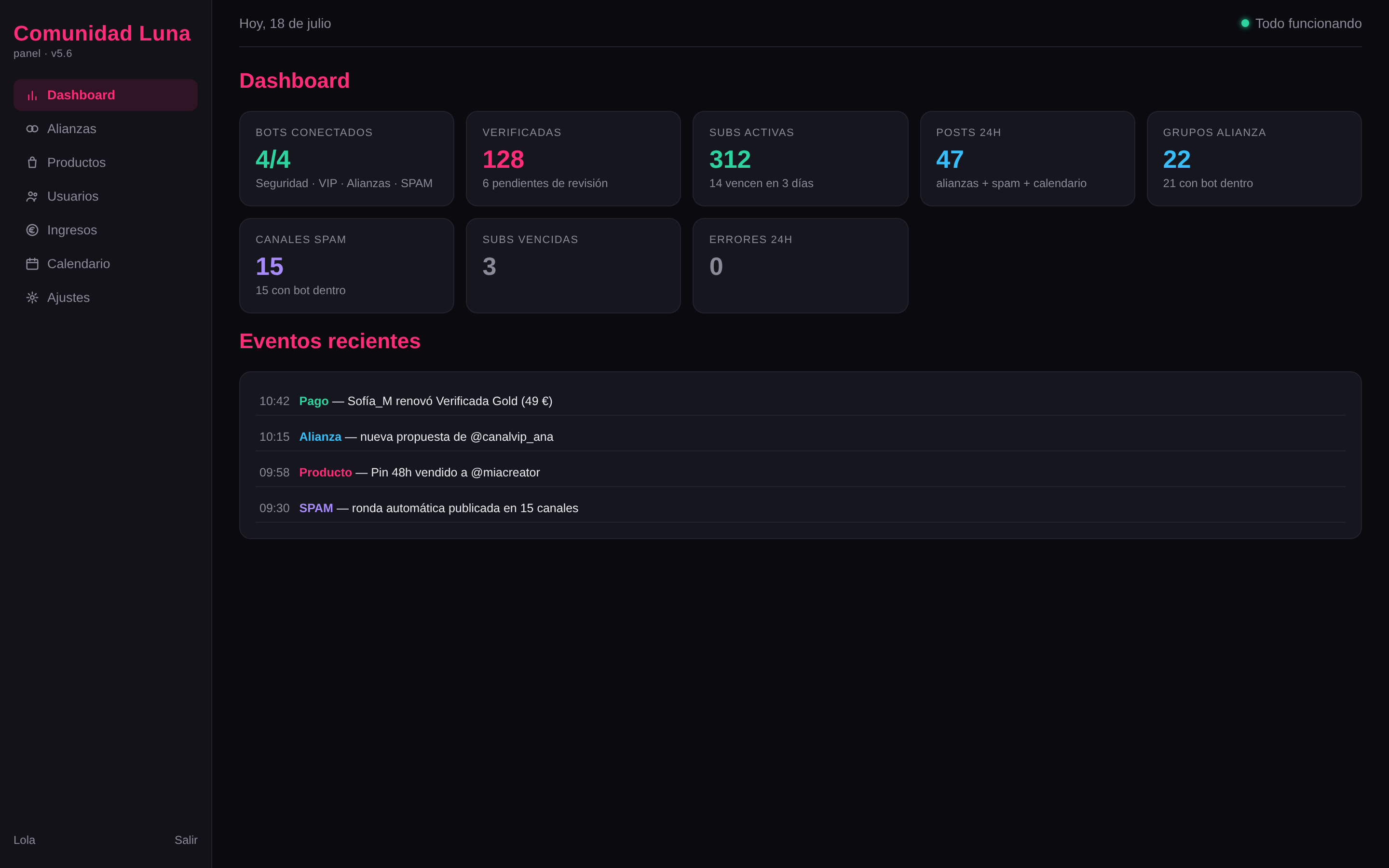Image resolution: width=1389 pixels, height=868 pixels.
Task: Click the "Hoy, 18 de julio" date
Action: click(x=285, y=24)
